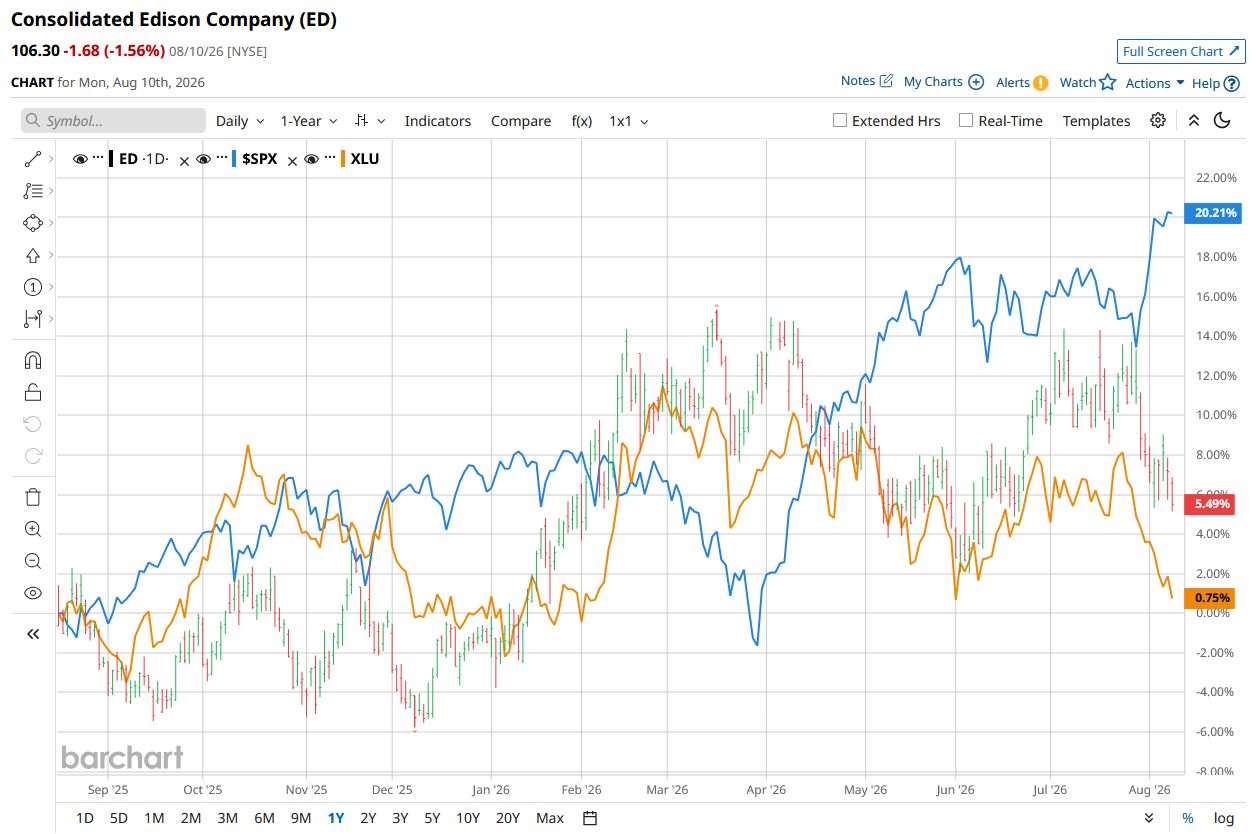Collapse header with double up-chevron icon

(1193, 120)
